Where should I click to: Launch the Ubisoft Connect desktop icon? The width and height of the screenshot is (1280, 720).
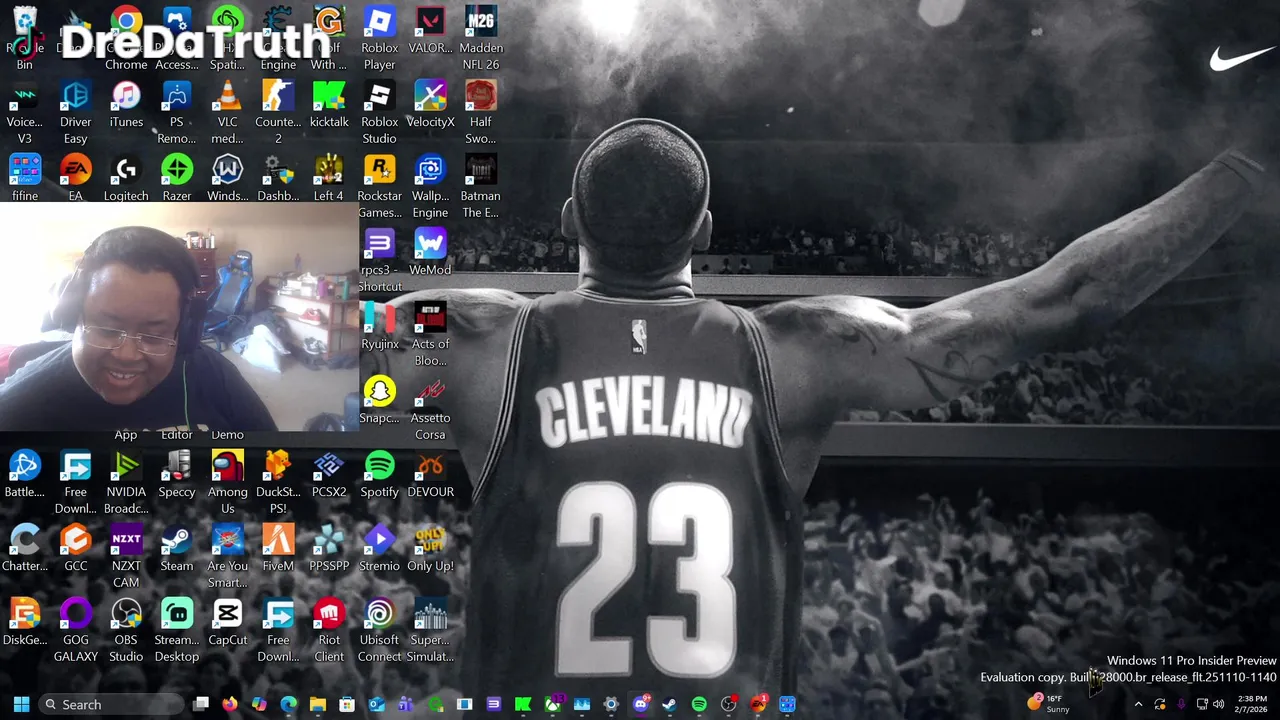(379, 630)
